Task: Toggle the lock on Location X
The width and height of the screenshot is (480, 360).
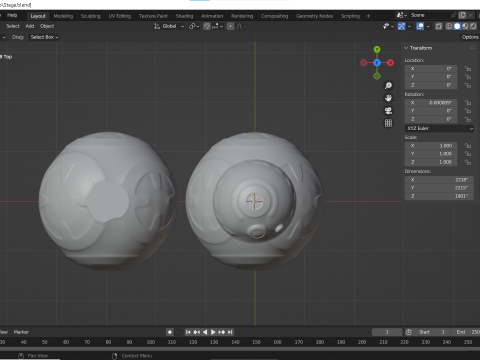Action: [468, 69]
